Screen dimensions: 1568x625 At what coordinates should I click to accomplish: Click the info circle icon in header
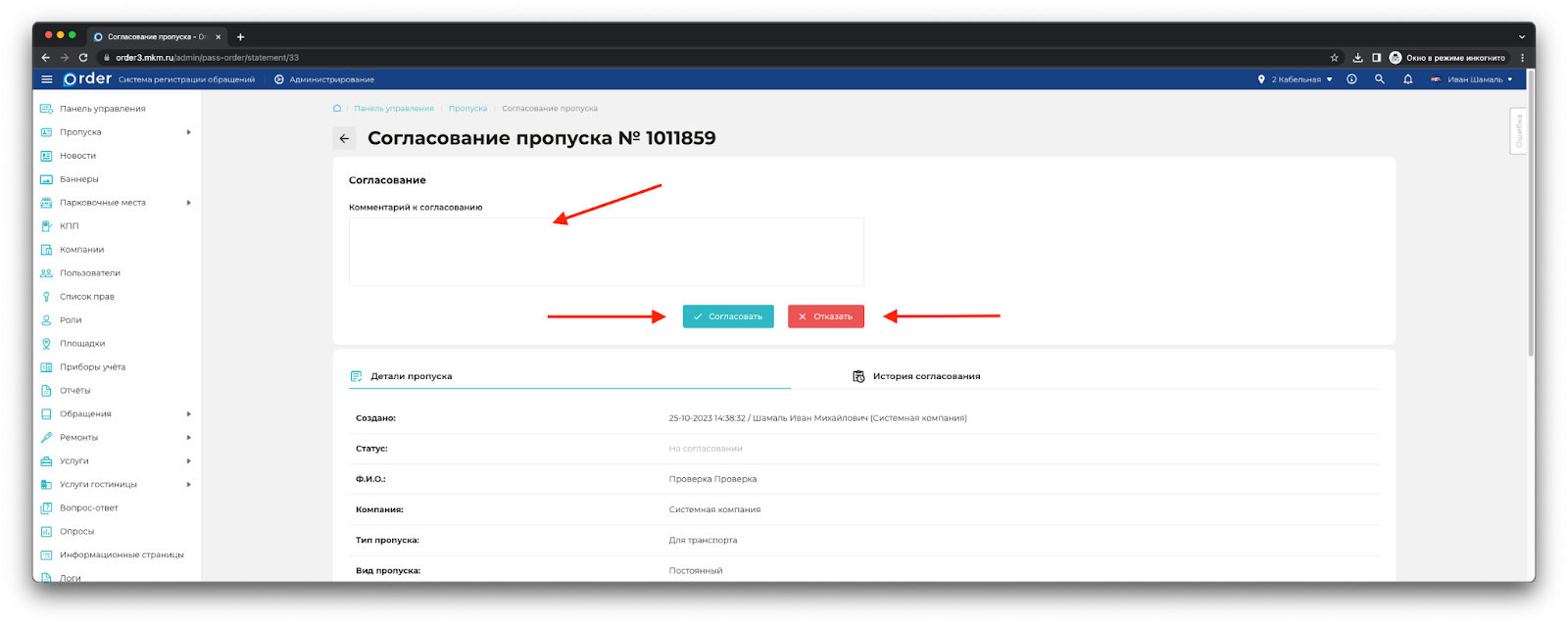coord(1351,79)
